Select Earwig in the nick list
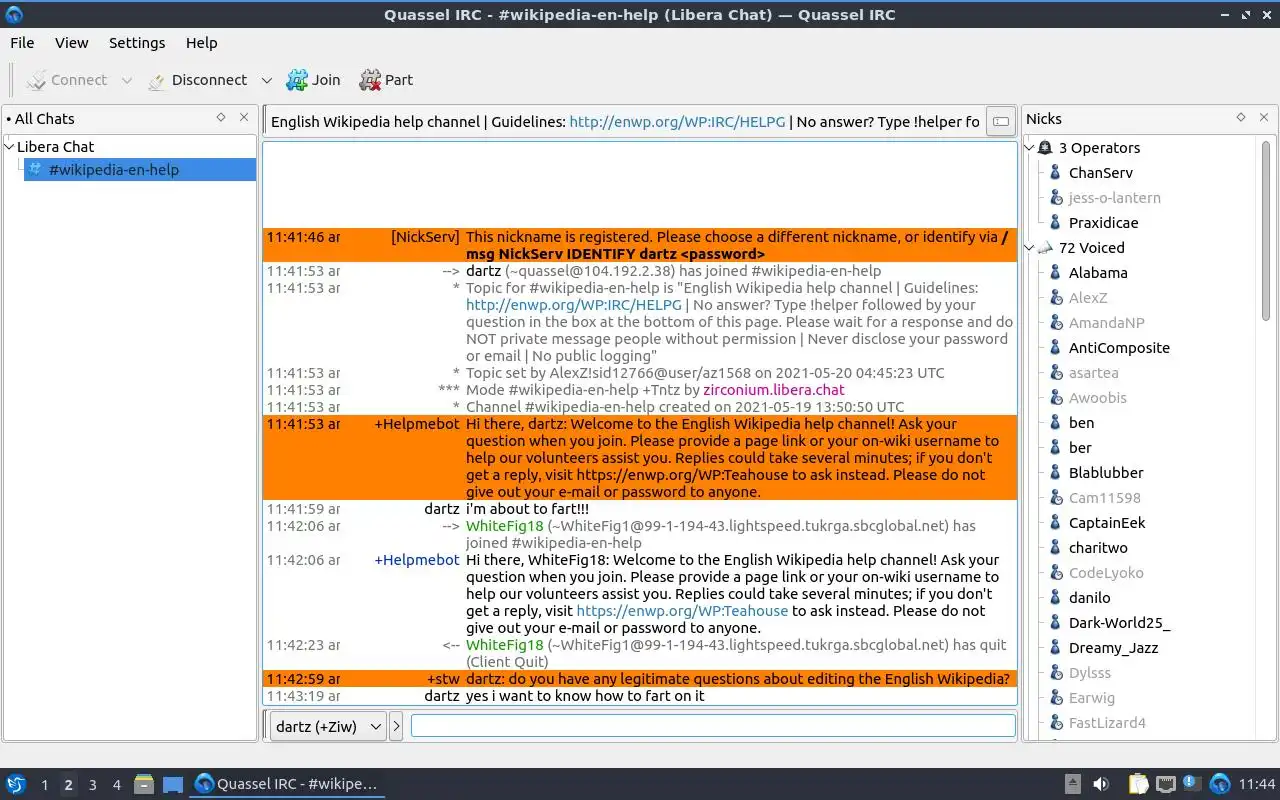 point(1092,698)
